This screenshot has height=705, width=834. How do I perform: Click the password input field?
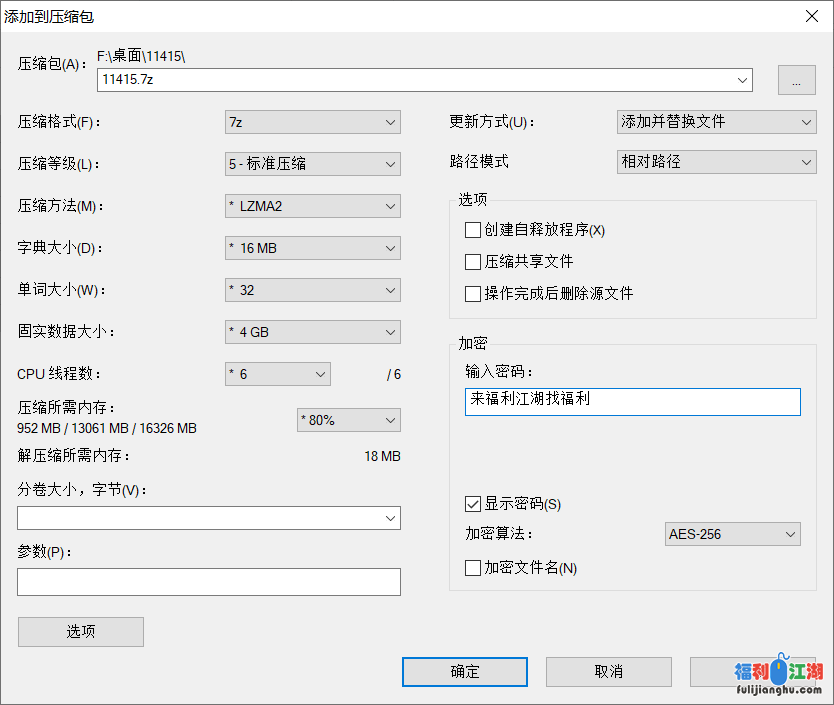632,401
